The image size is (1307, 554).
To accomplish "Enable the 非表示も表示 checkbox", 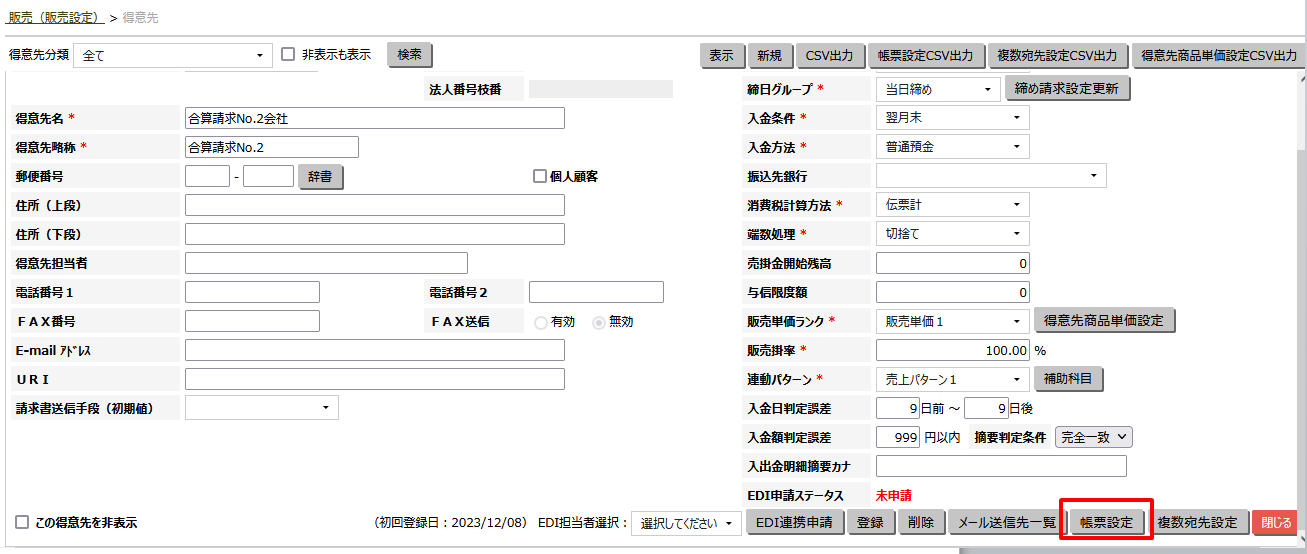I will (x=288, y=55).
